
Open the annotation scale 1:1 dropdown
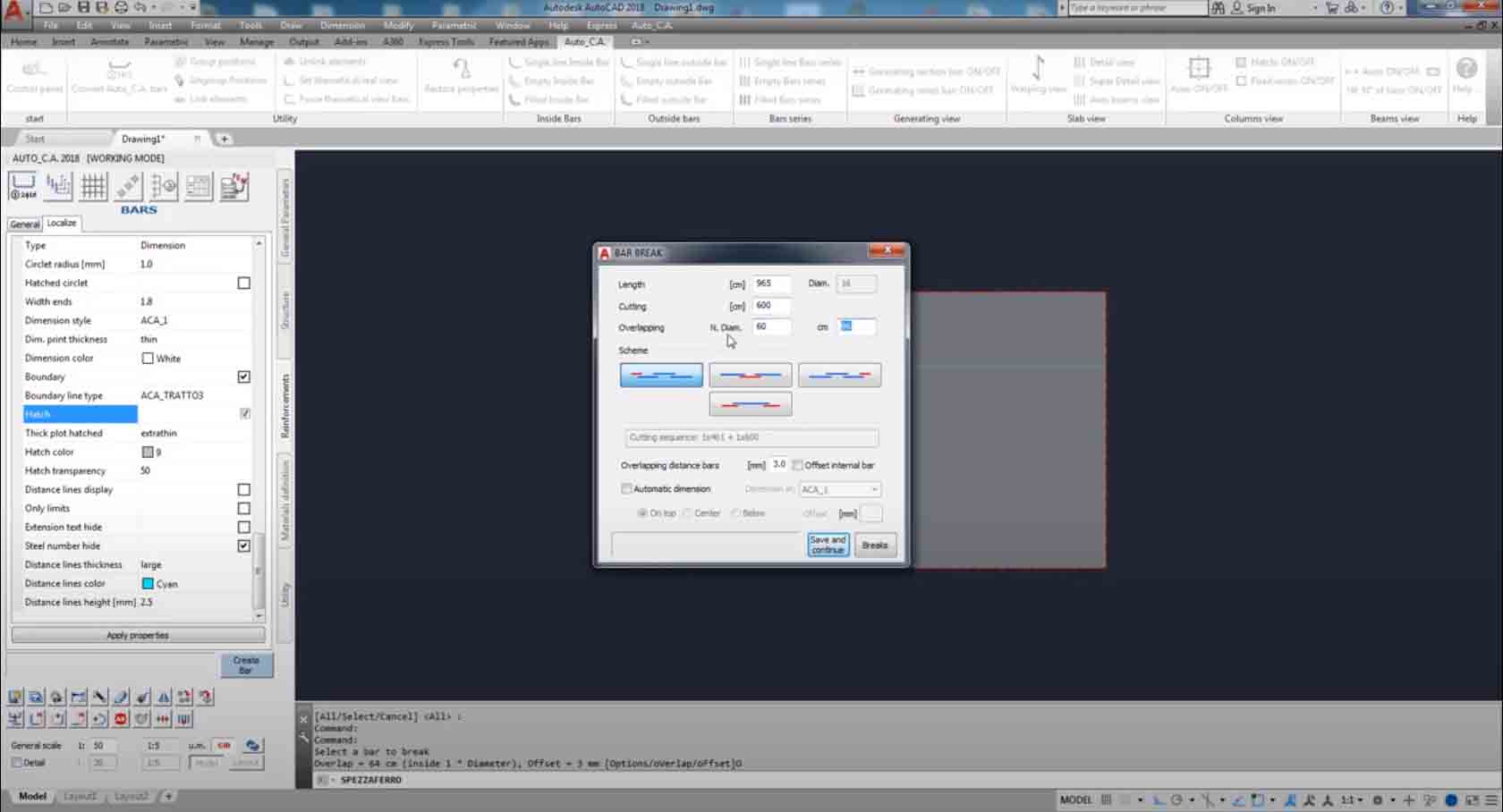coord(1353,800)
